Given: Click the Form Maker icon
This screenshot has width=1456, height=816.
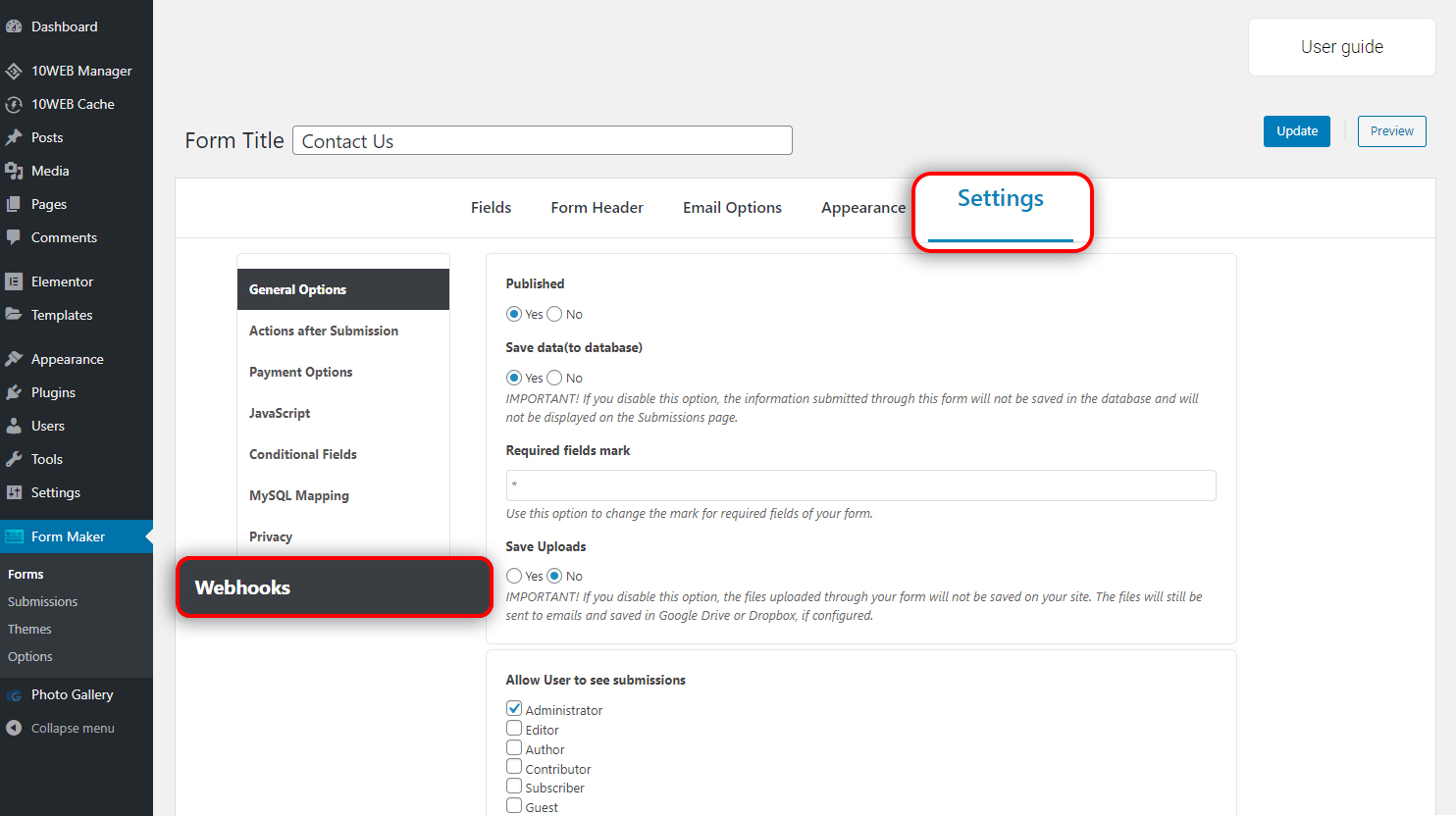Looking at the screenshot, I should (14, 536).
